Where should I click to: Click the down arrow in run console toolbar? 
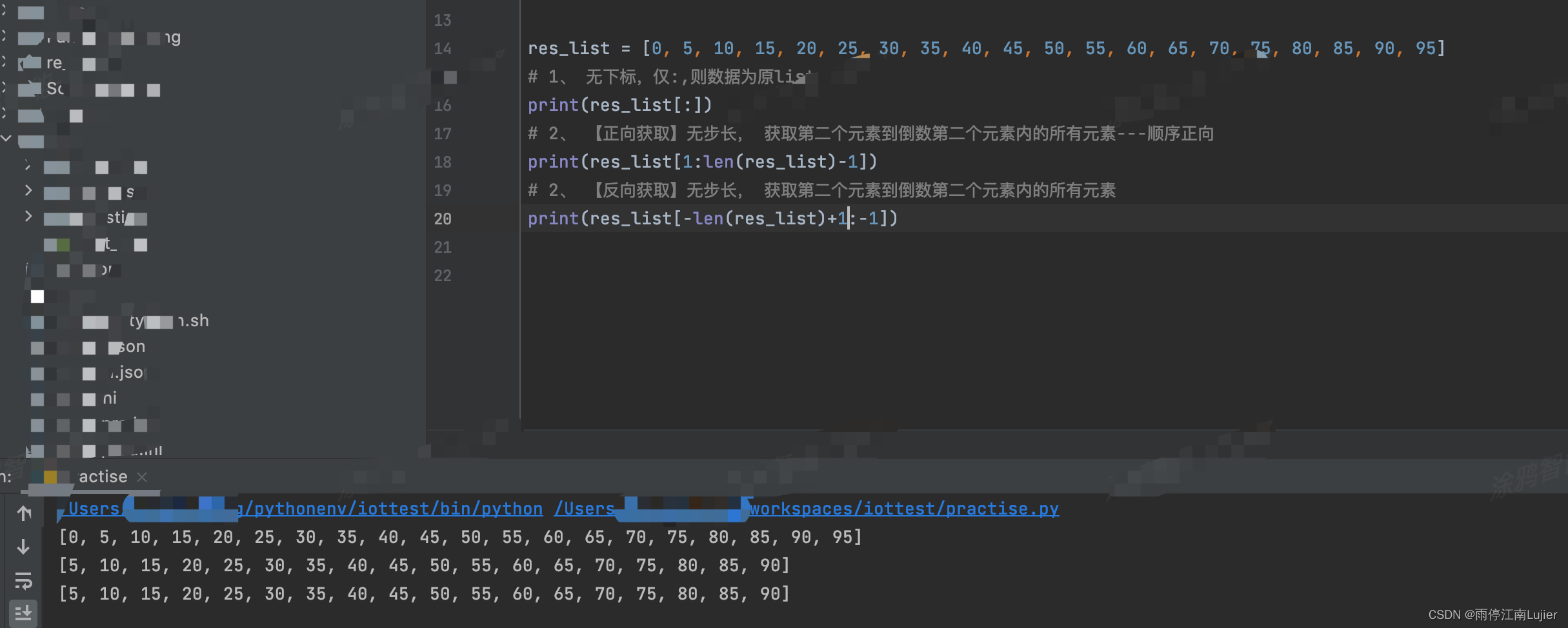pyautogui.click(x=24, y=547)
